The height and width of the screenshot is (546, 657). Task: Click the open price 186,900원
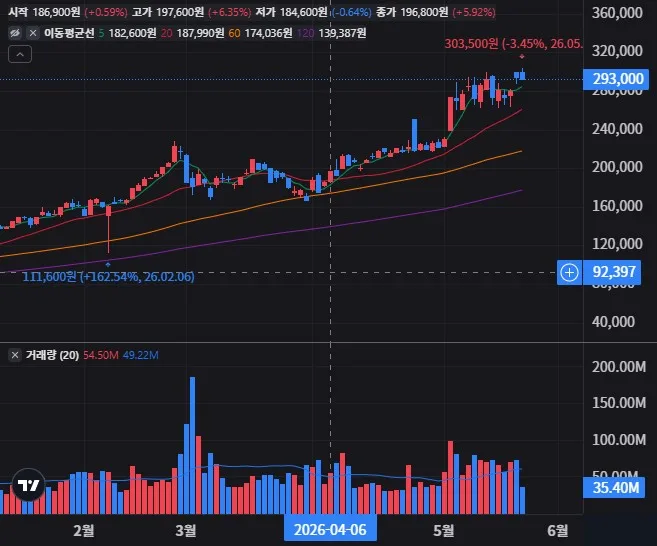coord(56,12)
